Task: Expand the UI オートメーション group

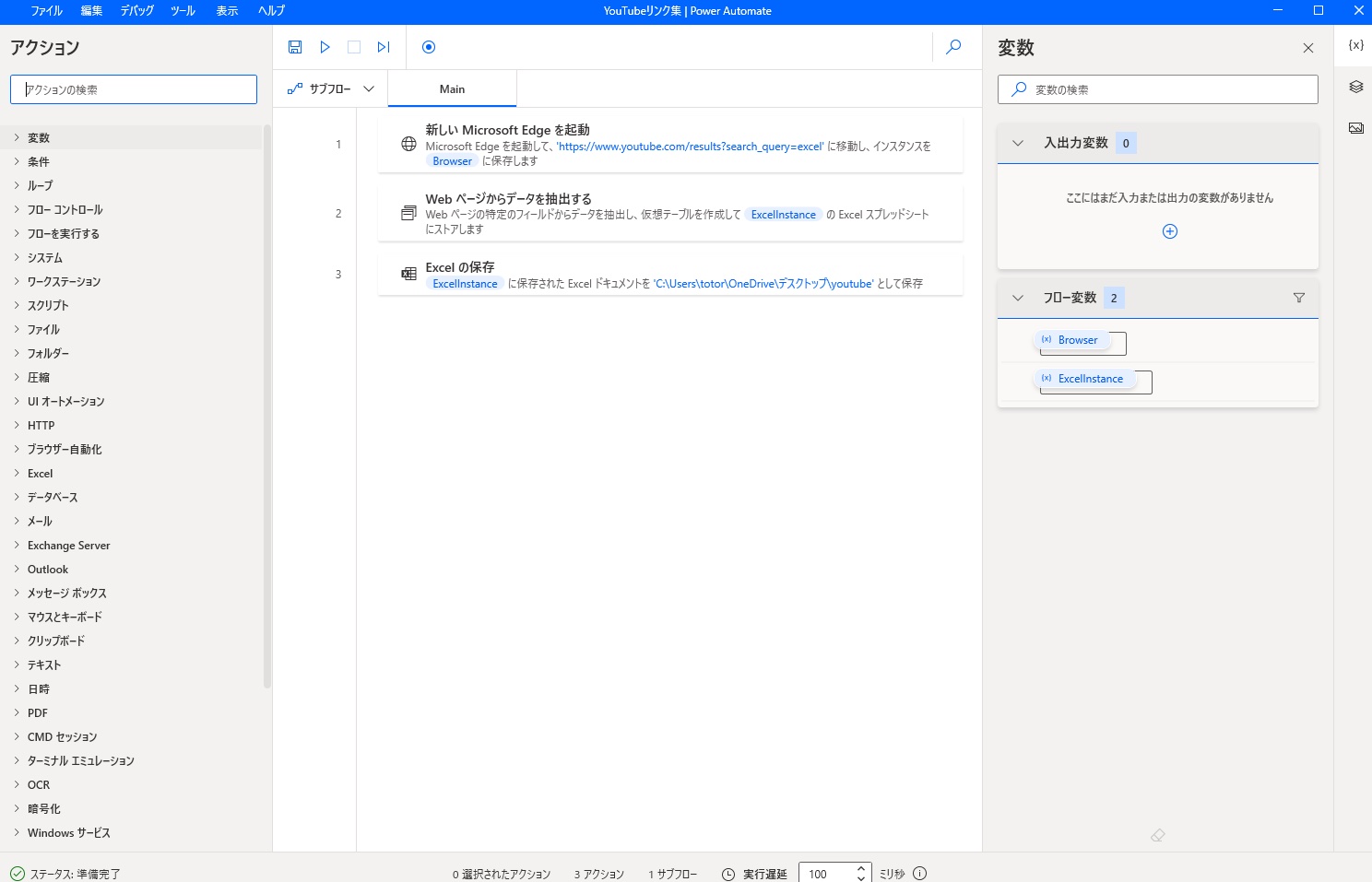Action: coord(17,401)
